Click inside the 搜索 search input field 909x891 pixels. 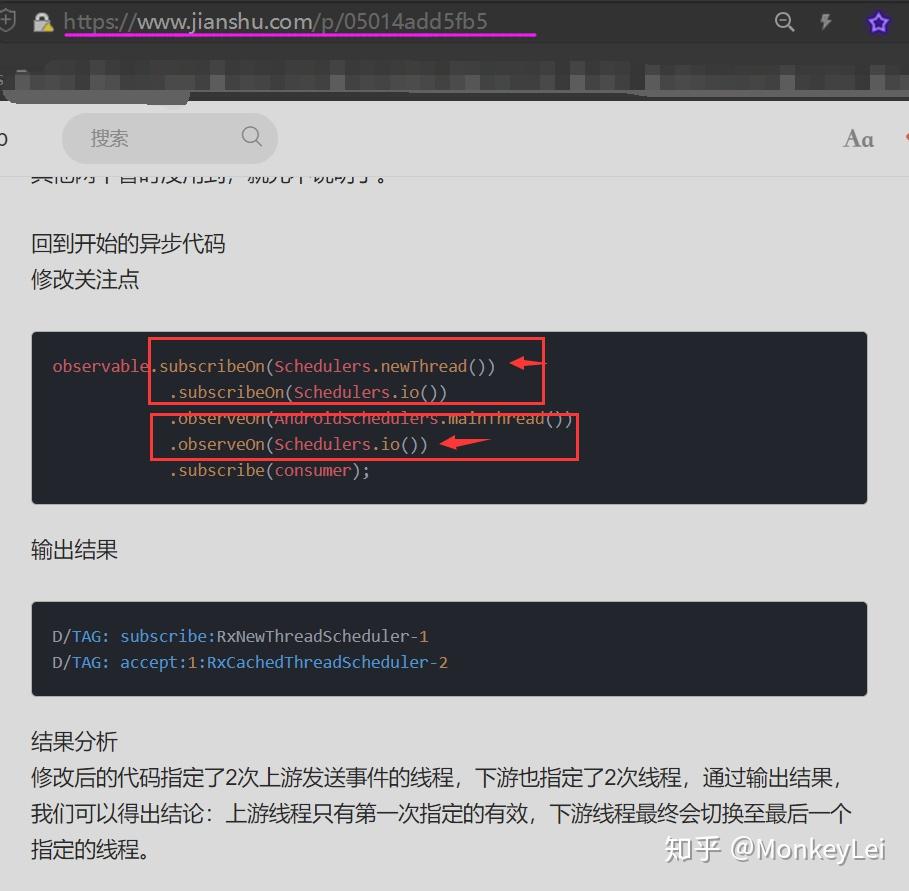pyautogui.click(x=150, y=138)
